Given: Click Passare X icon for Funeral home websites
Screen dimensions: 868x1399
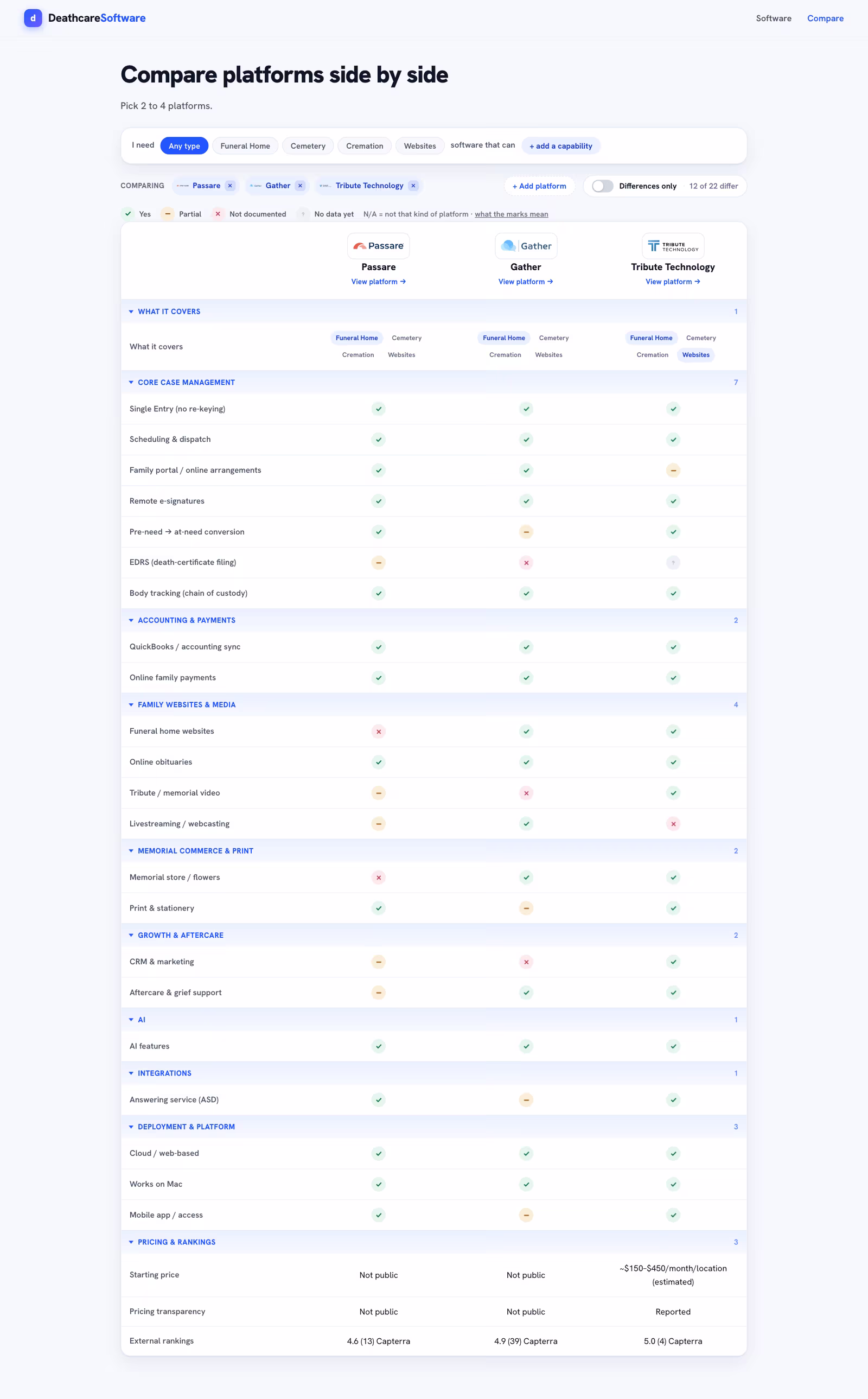Looking at the screenshot, I should tap(378, 732).
